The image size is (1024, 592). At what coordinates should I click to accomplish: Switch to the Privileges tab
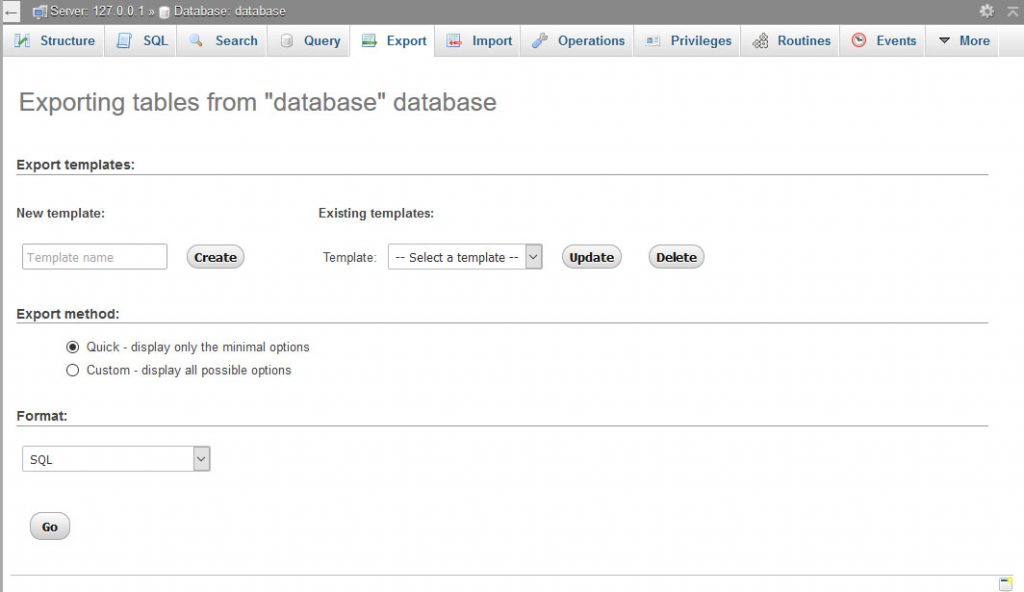(697, 40)
